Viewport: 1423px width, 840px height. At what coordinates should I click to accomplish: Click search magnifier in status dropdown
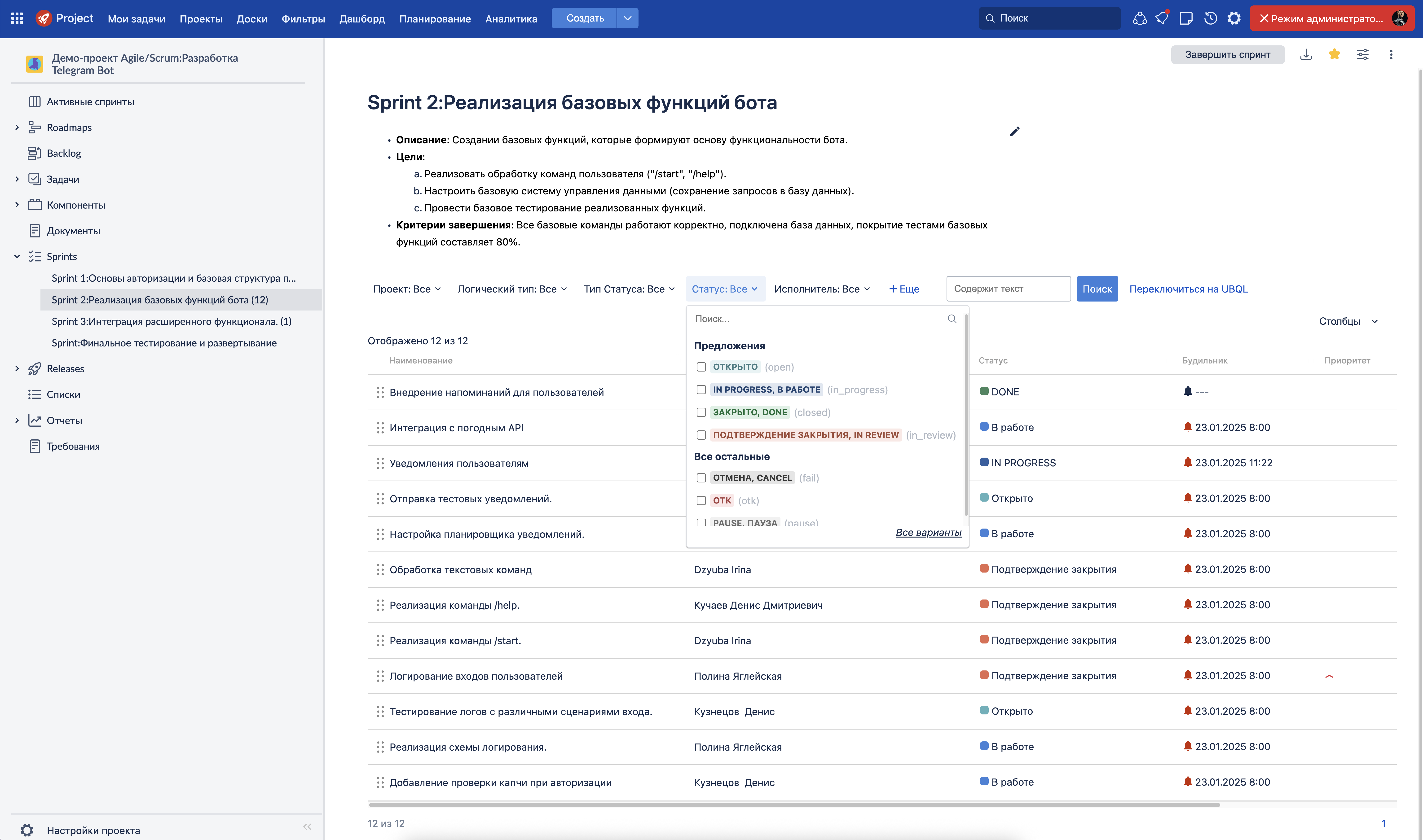[952, 319]
